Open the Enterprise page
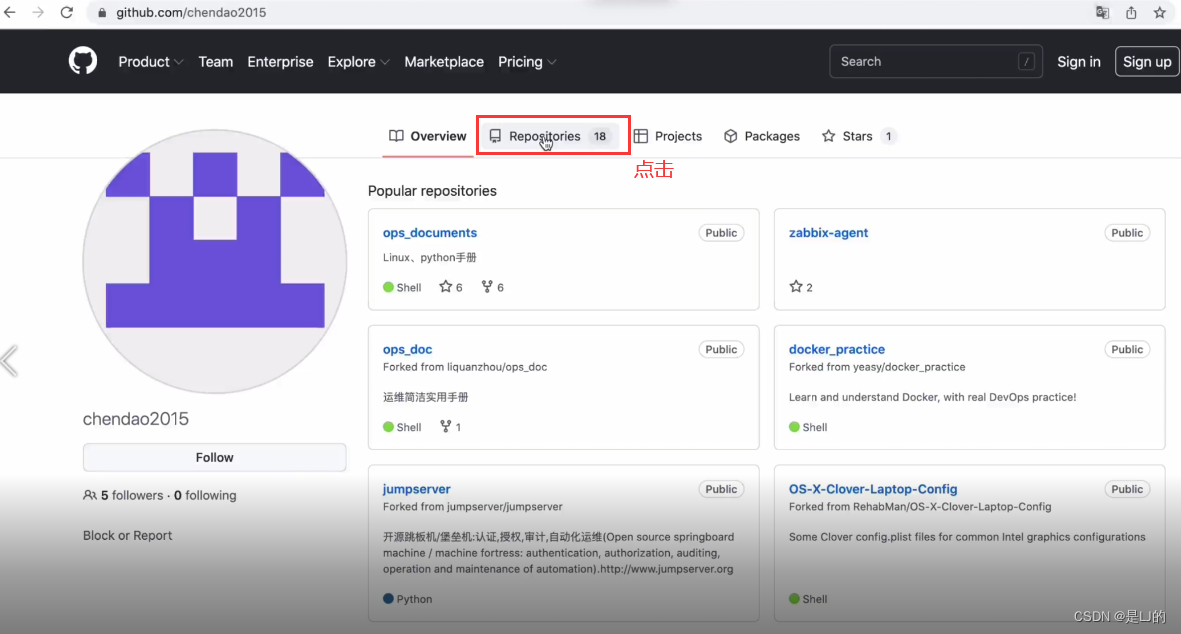 [x=280, y=62]
